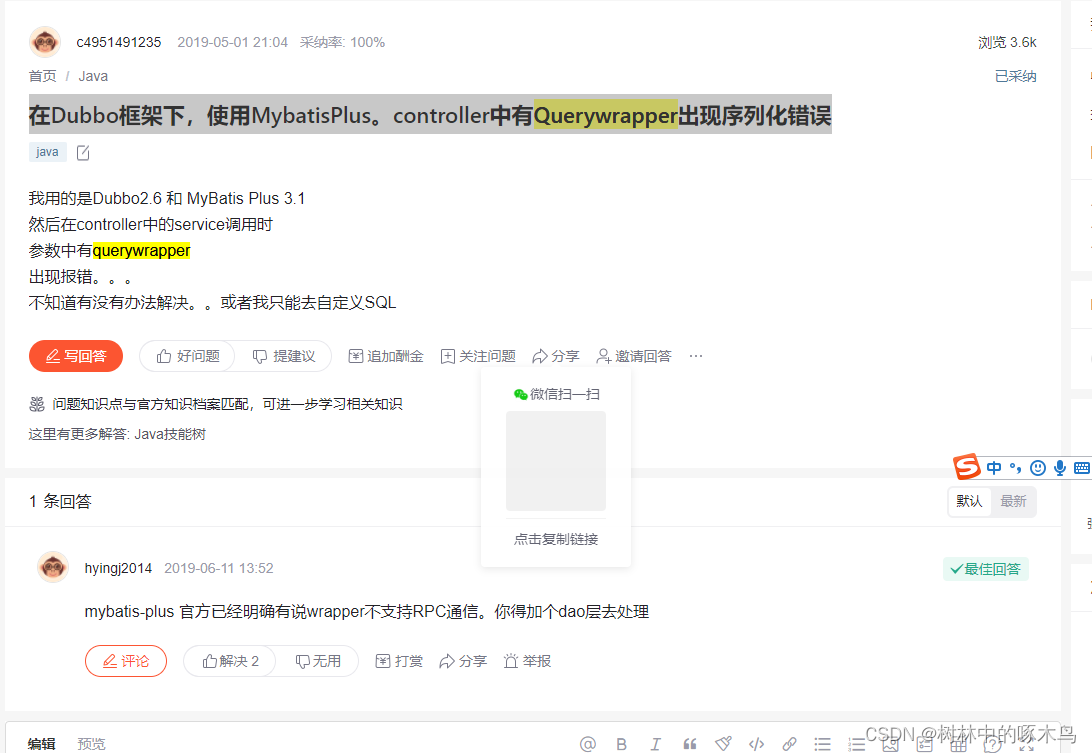Sort answers by 默认
Image resolution: width=1092 pixels, height=753 pixels.
tap(969, 501)
